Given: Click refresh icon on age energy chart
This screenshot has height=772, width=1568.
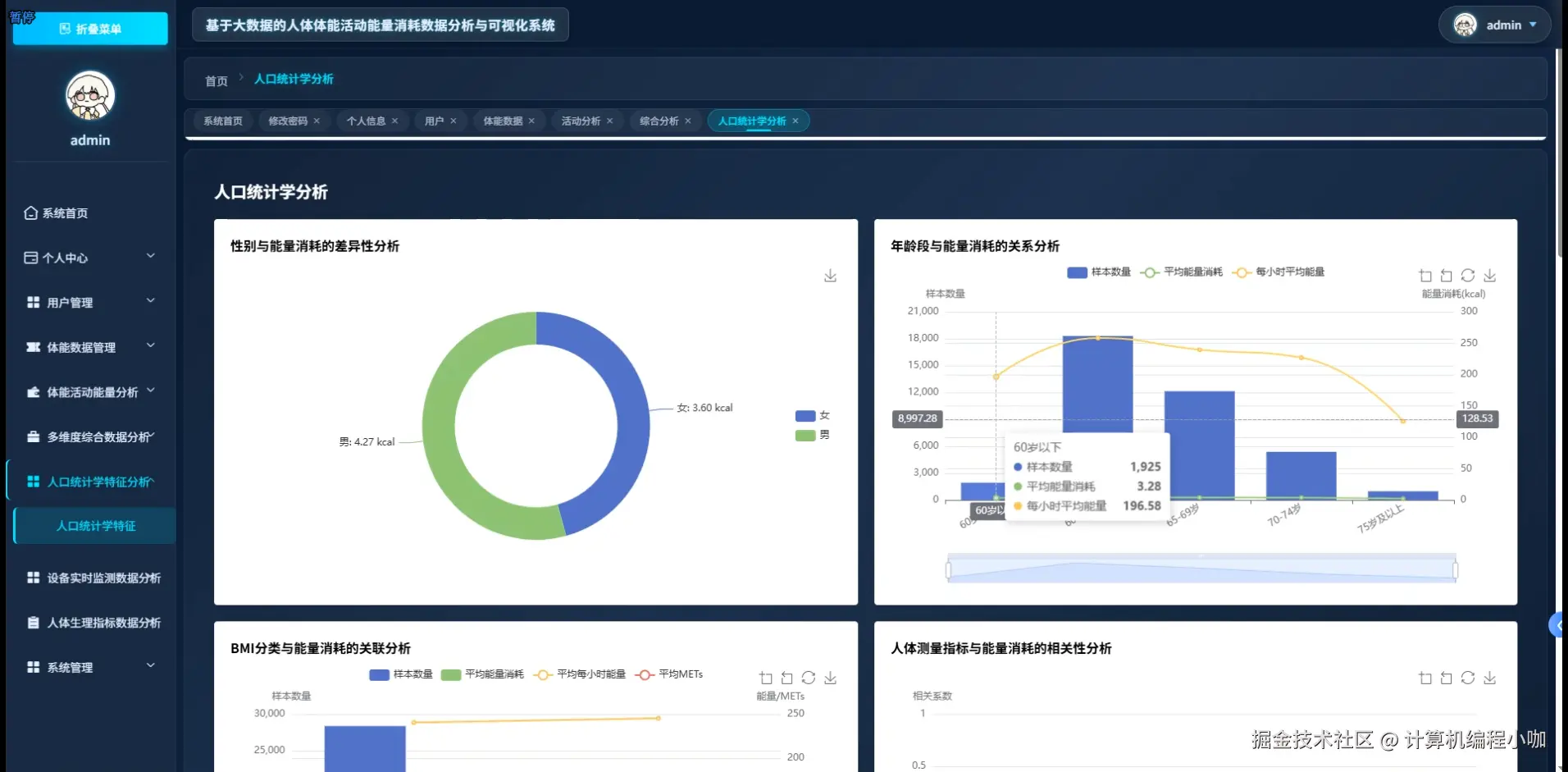Looking at the screenshot, I should [1469, 276].
